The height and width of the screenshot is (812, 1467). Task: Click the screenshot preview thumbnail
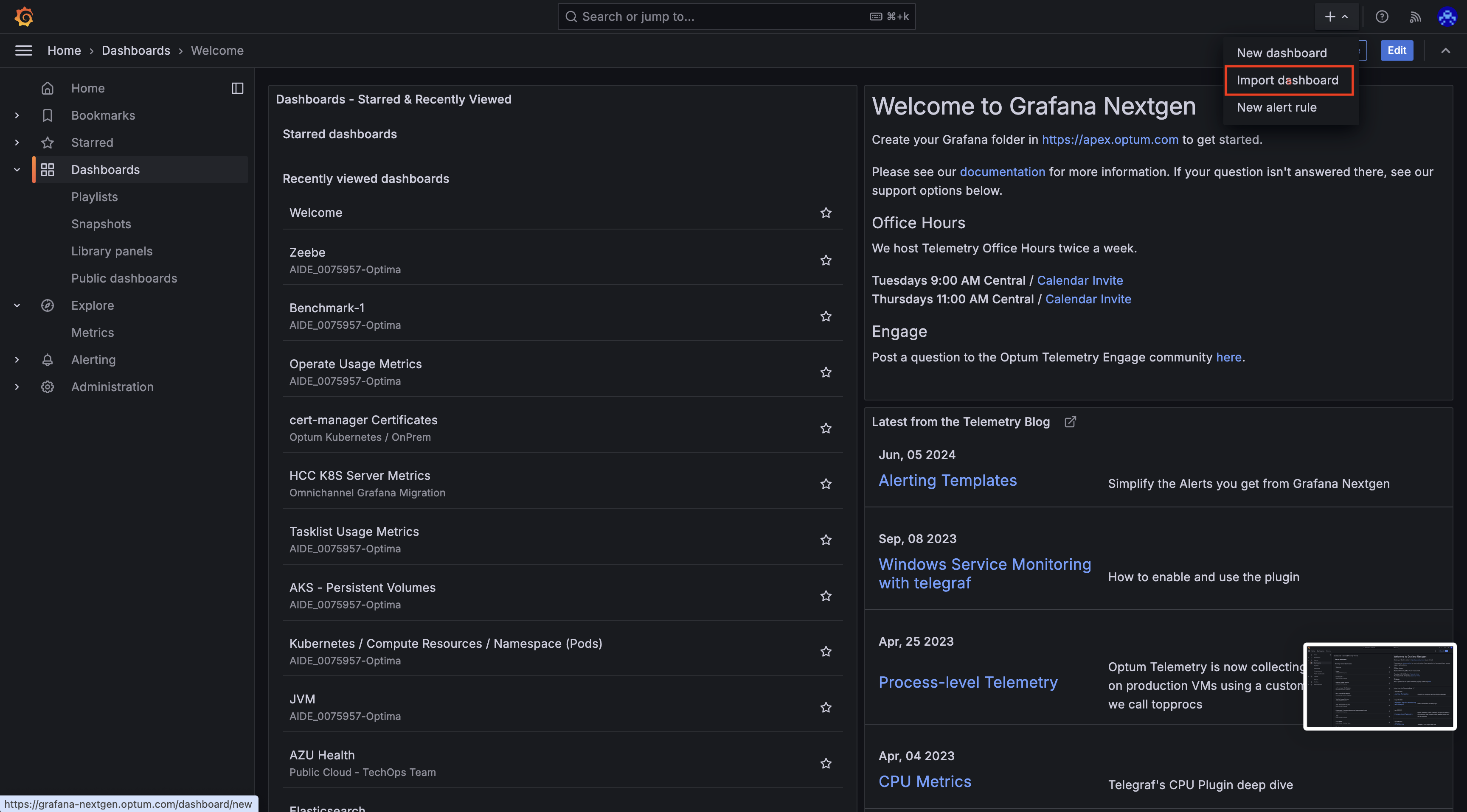(1379, 686)
